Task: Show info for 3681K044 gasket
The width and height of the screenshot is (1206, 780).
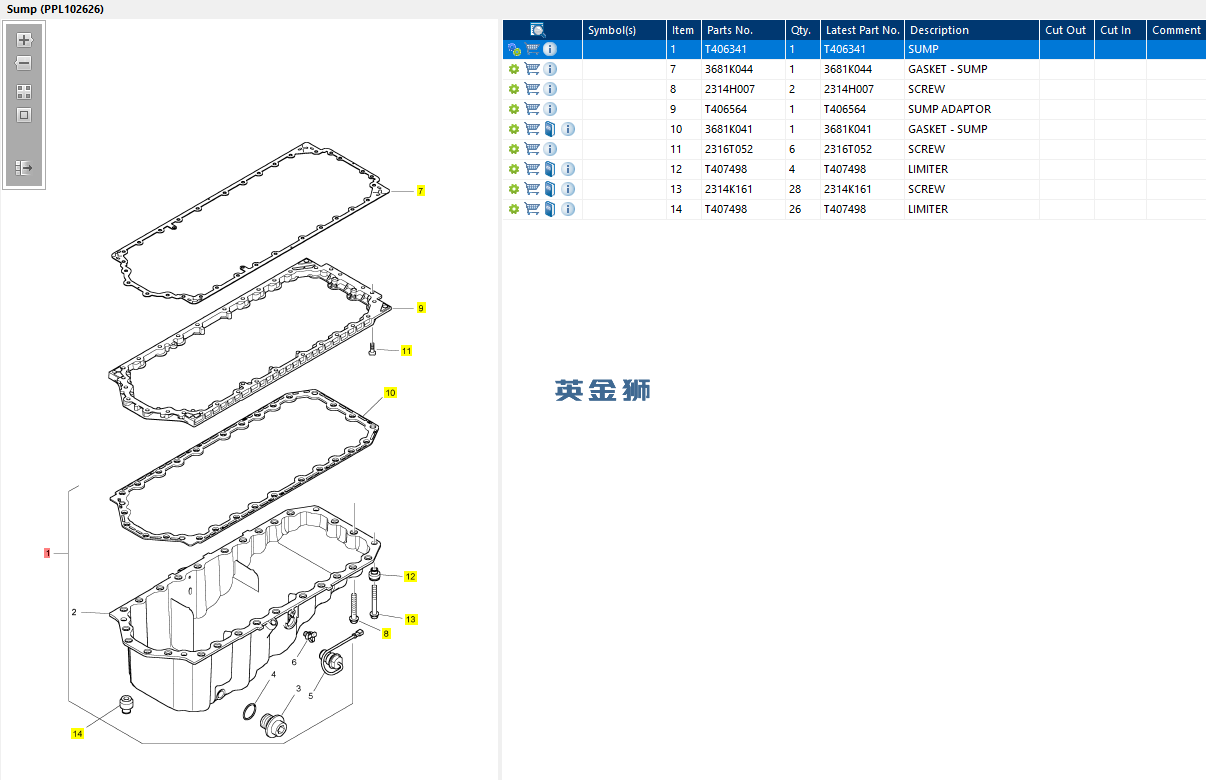Action: click(550, 69)
